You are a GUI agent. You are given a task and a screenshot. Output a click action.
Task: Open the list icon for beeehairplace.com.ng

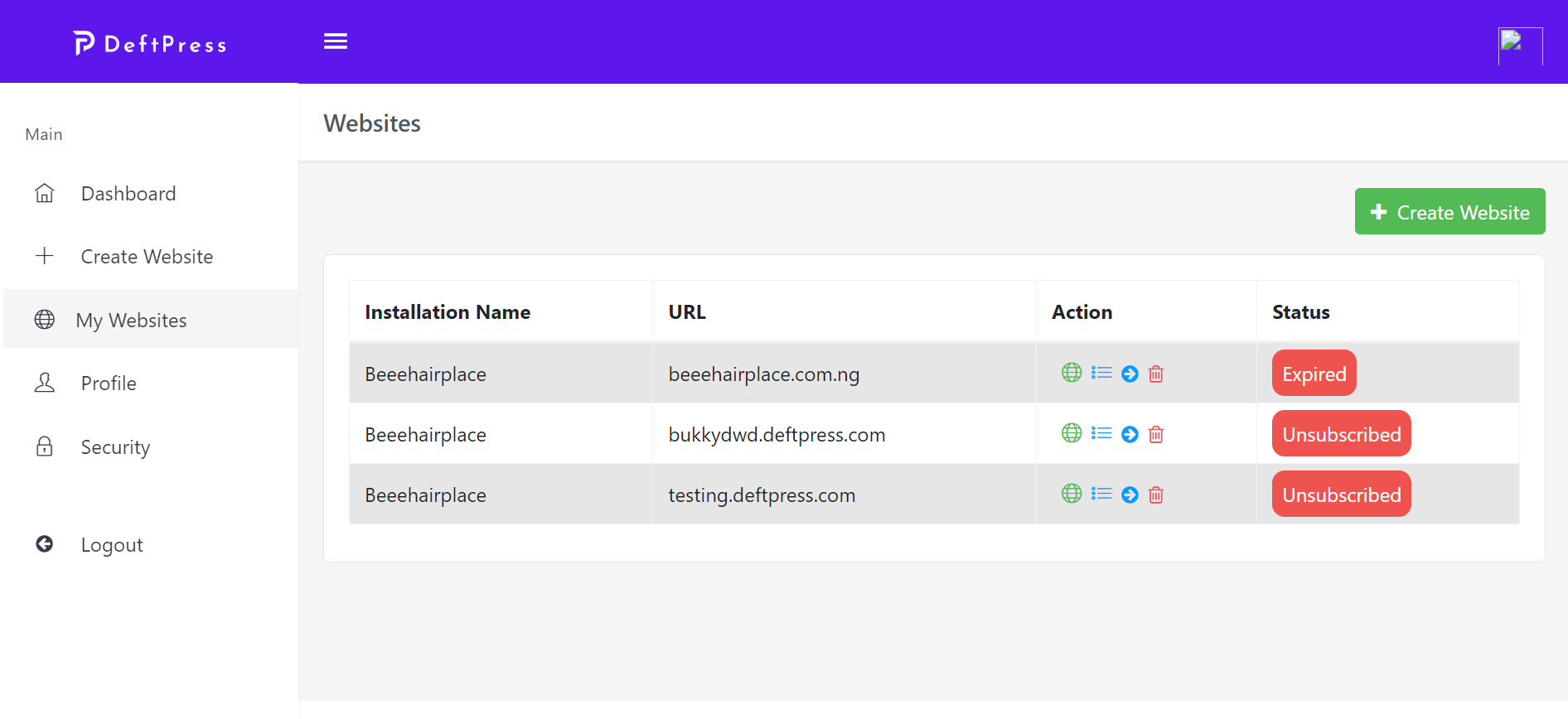pyautogui.click(x=1101, y=373)
